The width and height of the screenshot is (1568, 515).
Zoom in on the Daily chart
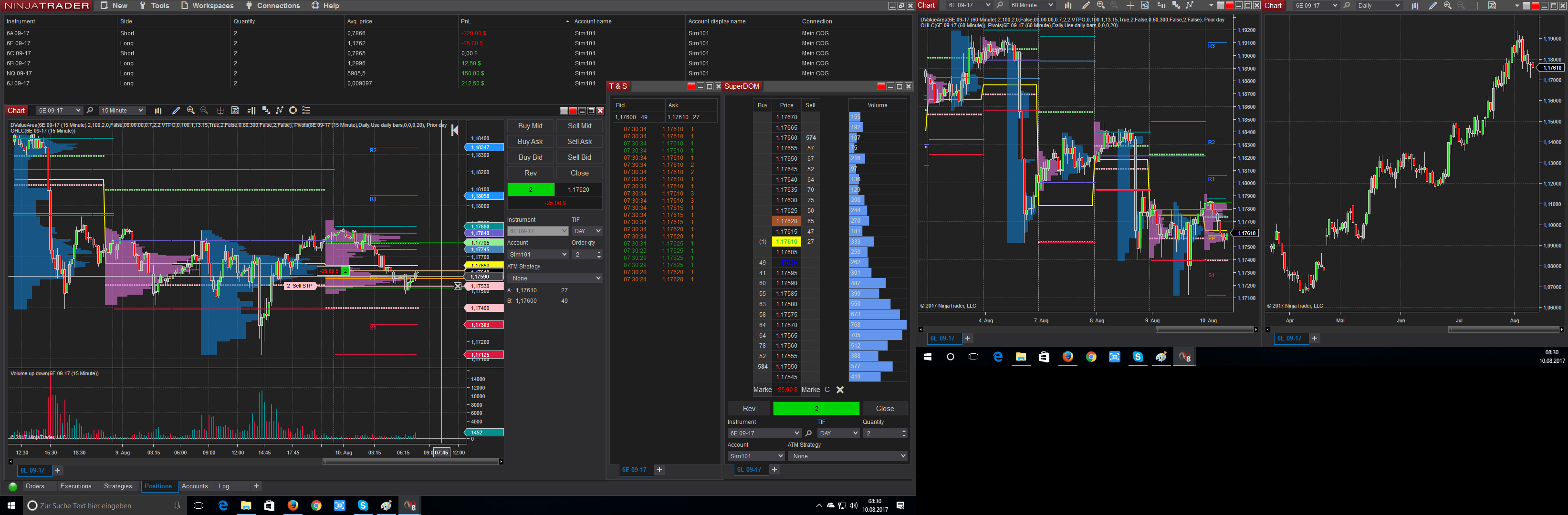tap(1447, 5)
